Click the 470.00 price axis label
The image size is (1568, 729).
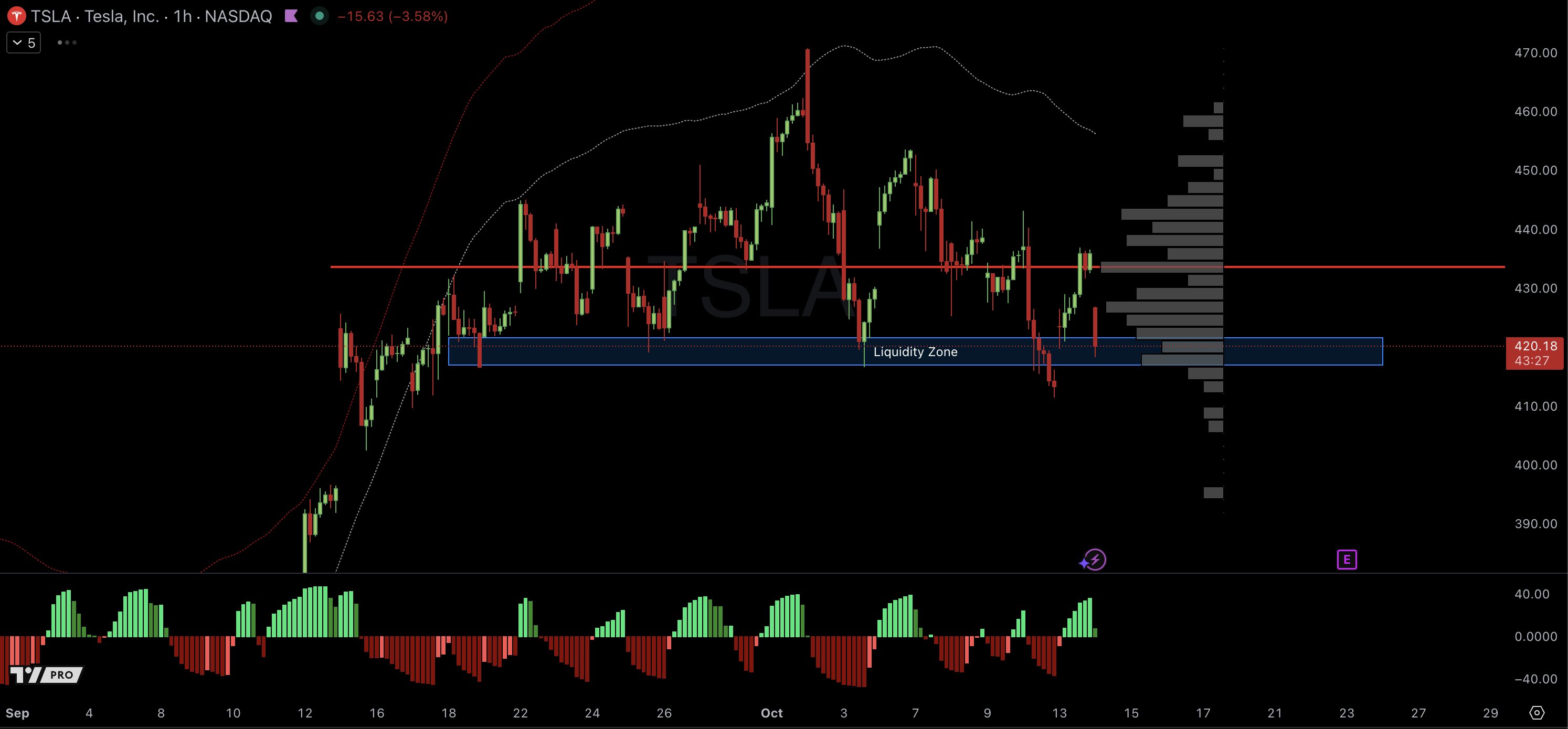(1536, 53)
